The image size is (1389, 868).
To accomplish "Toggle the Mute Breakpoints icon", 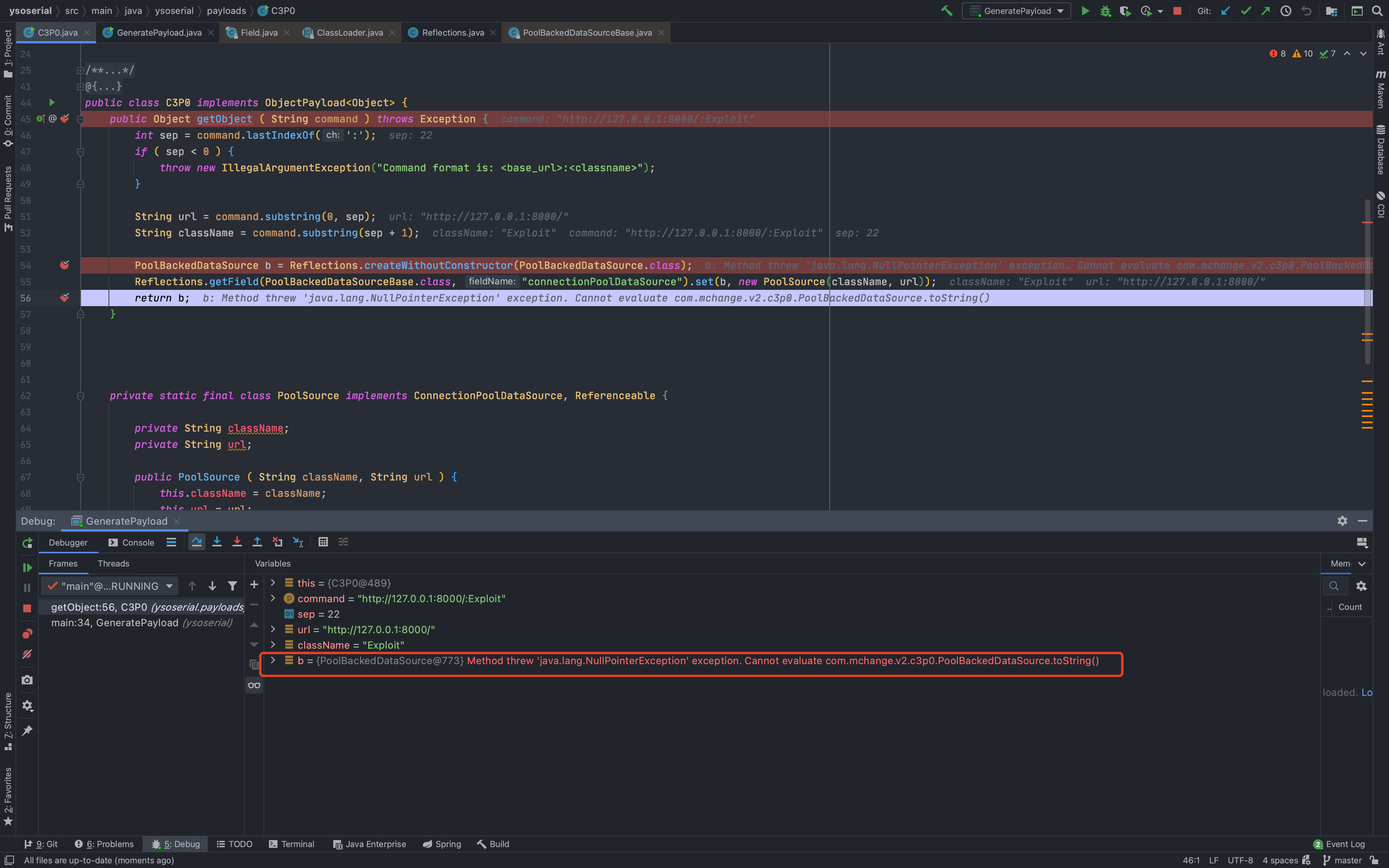I will [27, 654].
